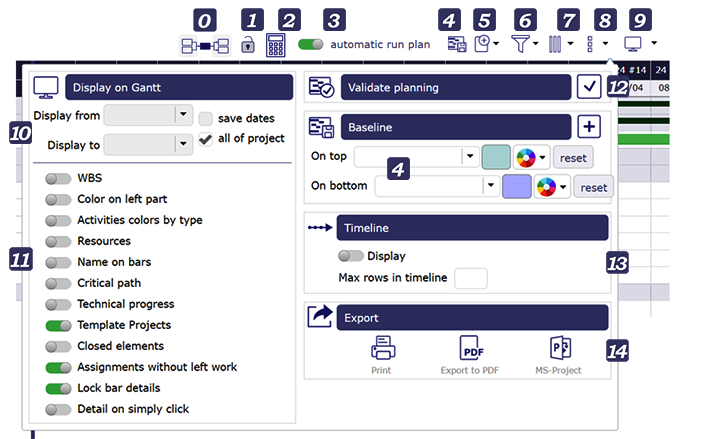The width and height of the screenshot is (720, 439).
Task: Click the Export header button
Action: [x=472, y=318]
